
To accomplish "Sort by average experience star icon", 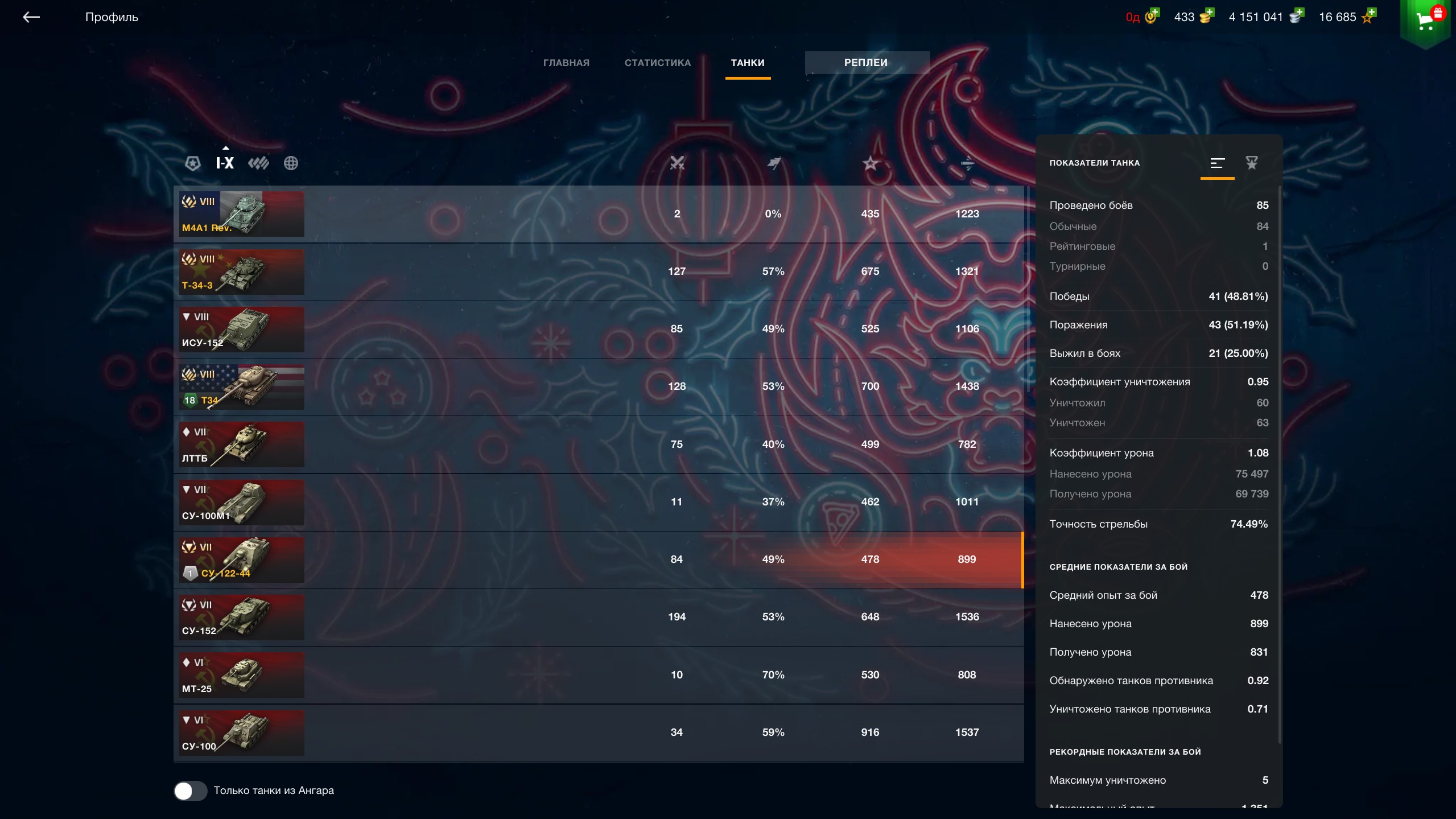I will click(x=870, y=163).
